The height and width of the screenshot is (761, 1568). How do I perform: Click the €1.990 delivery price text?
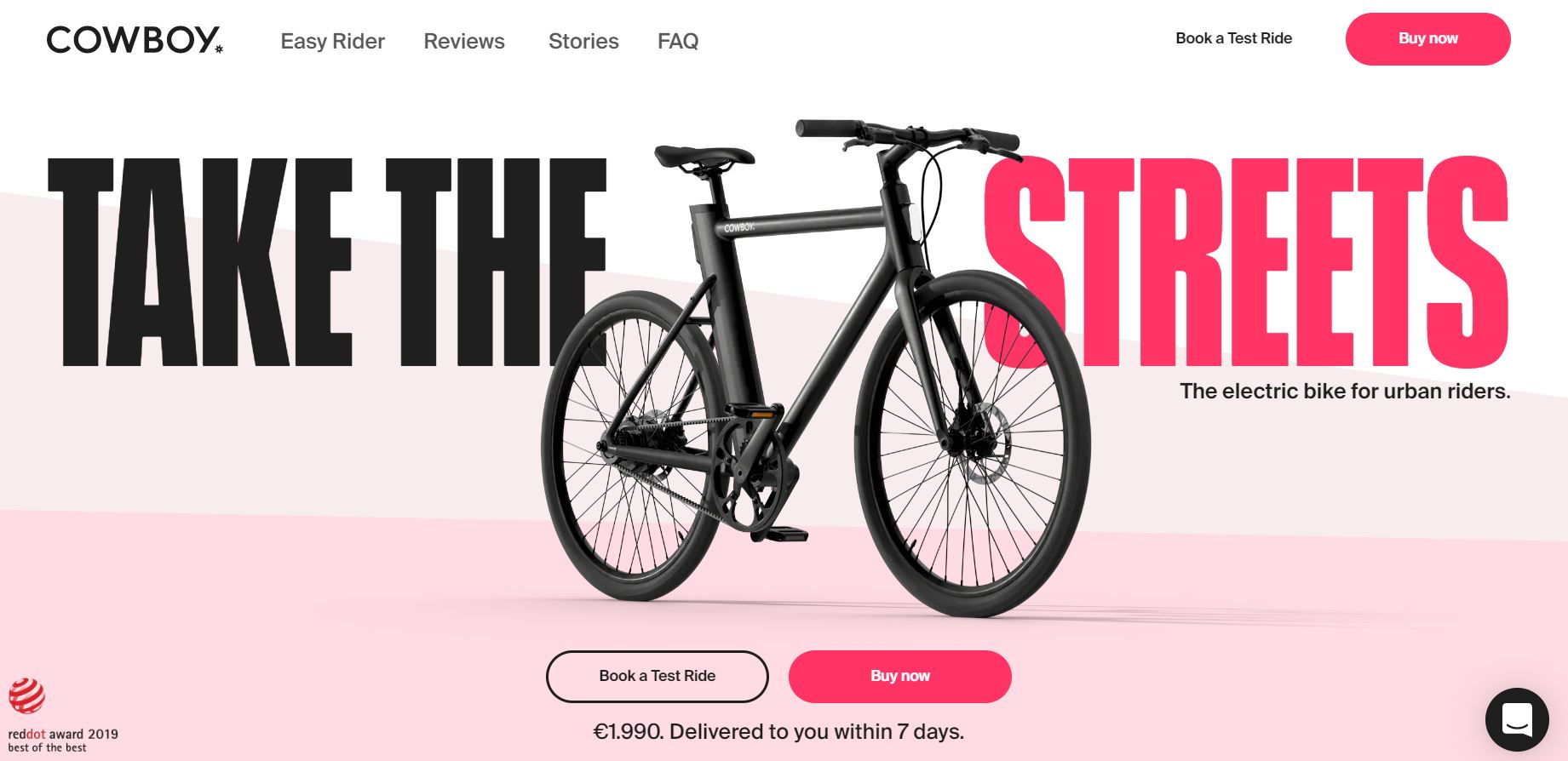pyautogui.click(x=778, y=731)
